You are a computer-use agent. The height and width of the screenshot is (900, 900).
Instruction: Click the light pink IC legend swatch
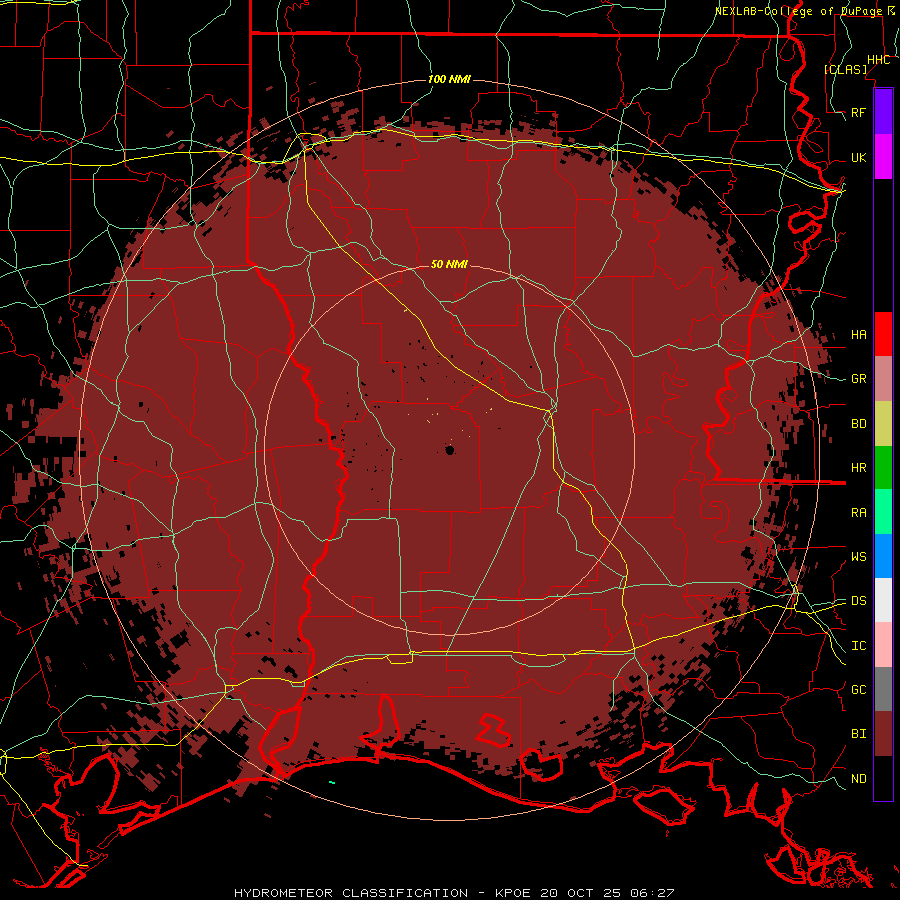click(883, 645)
